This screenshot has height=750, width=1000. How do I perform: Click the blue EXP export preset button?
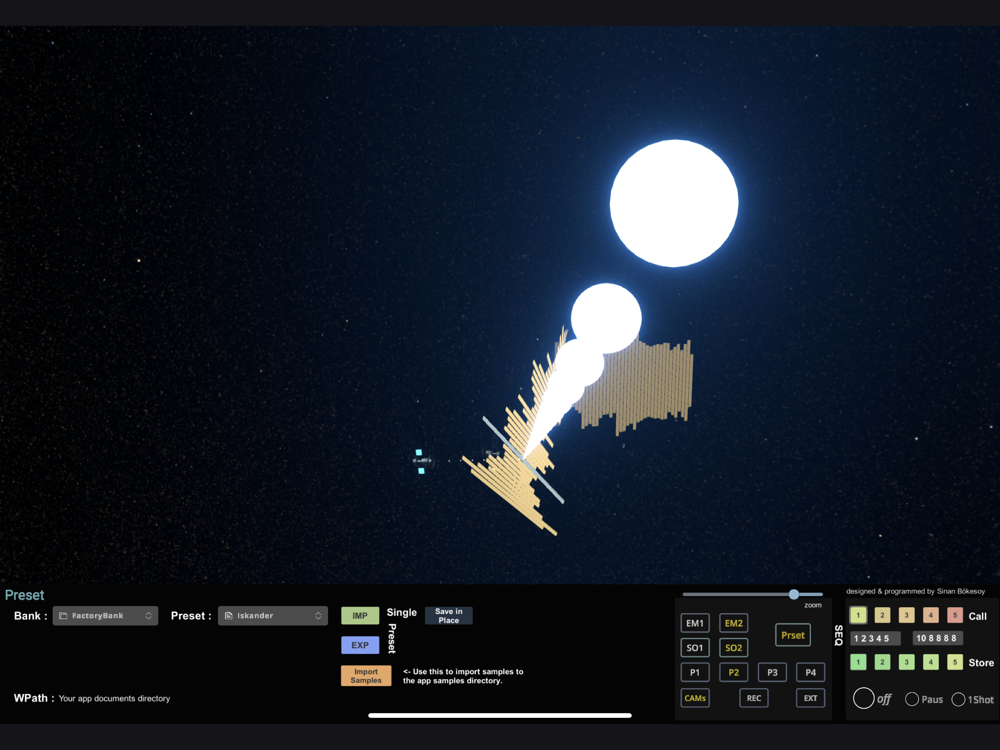(360, 645)
